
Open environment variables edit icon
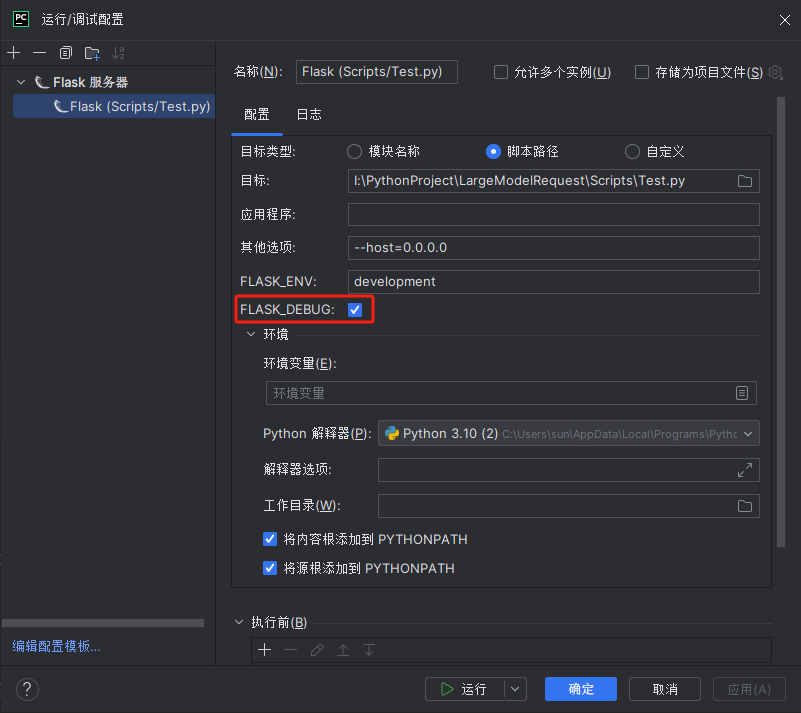[741, 393]
